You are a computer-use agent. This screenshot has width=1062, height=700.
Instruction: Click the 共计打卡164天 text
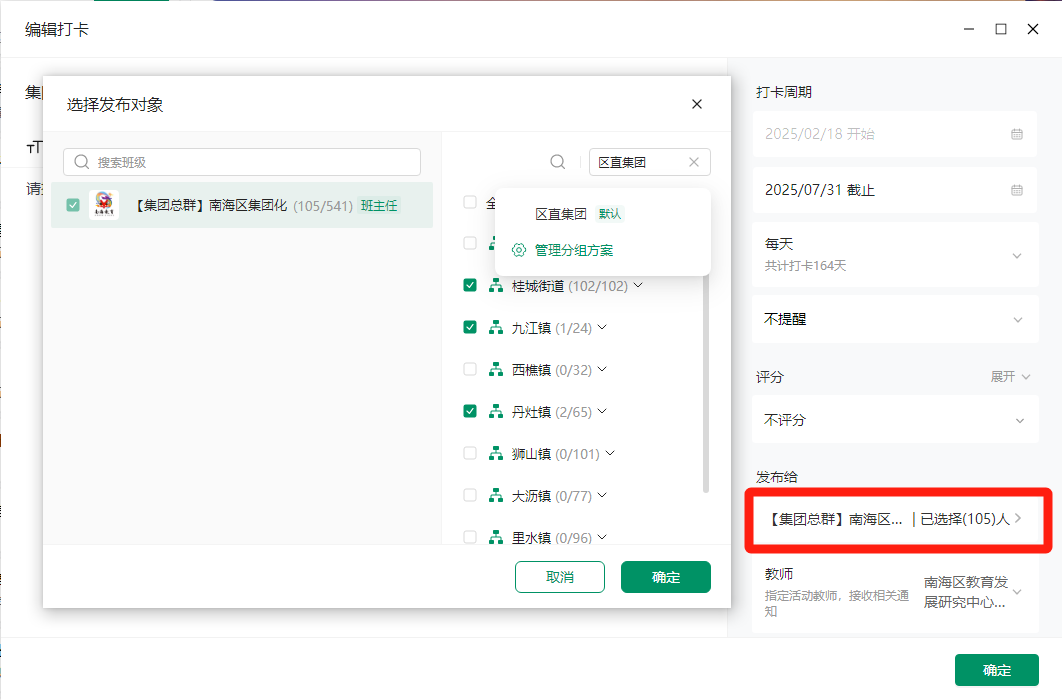click(x=805, y=265)
